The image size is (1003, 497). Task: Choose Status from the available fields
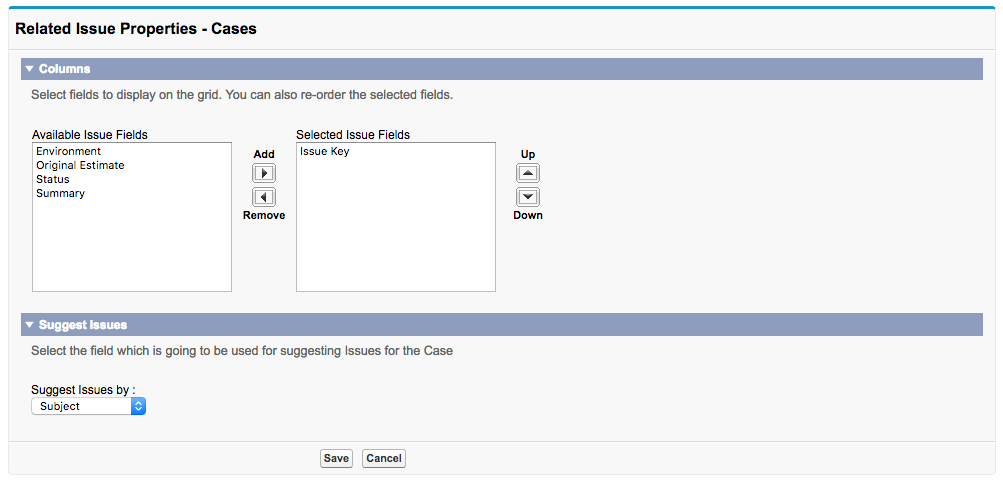pyautogui.click(x=53, y=180)
